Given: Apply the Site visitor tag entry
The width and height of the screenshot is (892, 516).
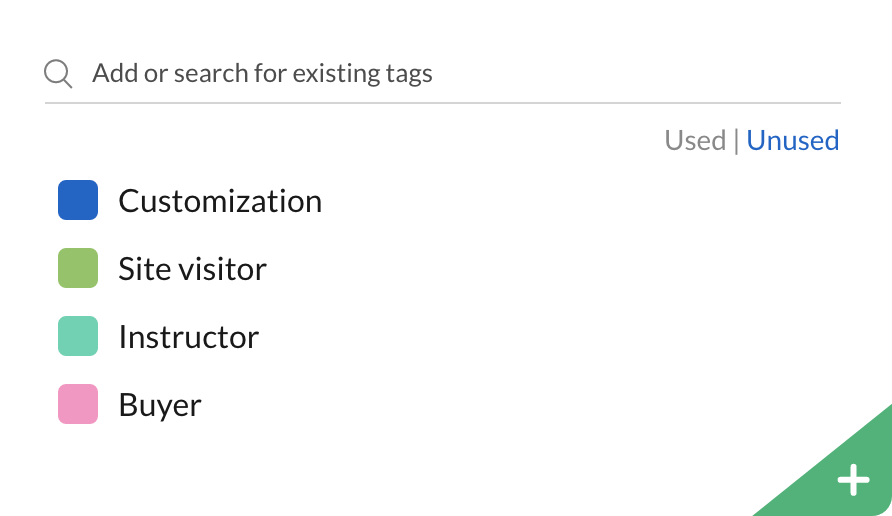Looking at the screenshot, I should point(192,269).
